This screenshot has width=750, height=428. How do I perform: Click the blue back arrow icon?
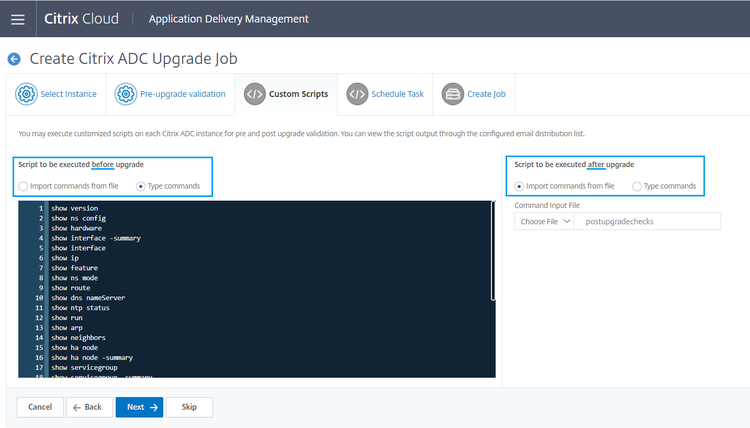point(14,59)
